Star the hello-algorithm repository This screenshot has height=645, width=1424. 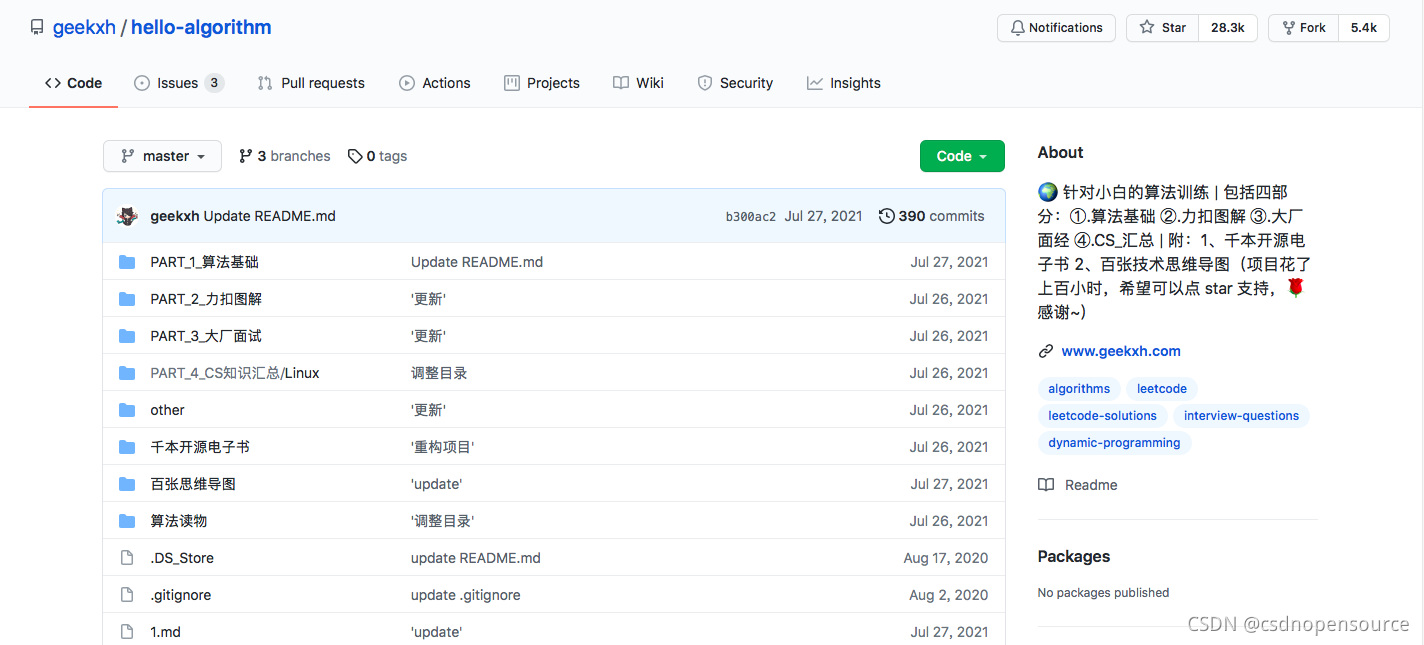click(x=1162, y=28)
